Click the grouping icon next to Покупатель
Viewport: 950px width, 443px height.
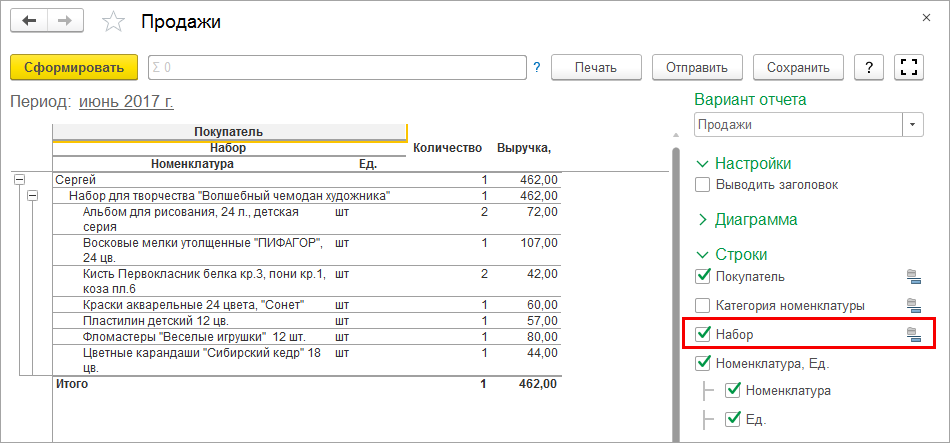click(x=912, y=277)
